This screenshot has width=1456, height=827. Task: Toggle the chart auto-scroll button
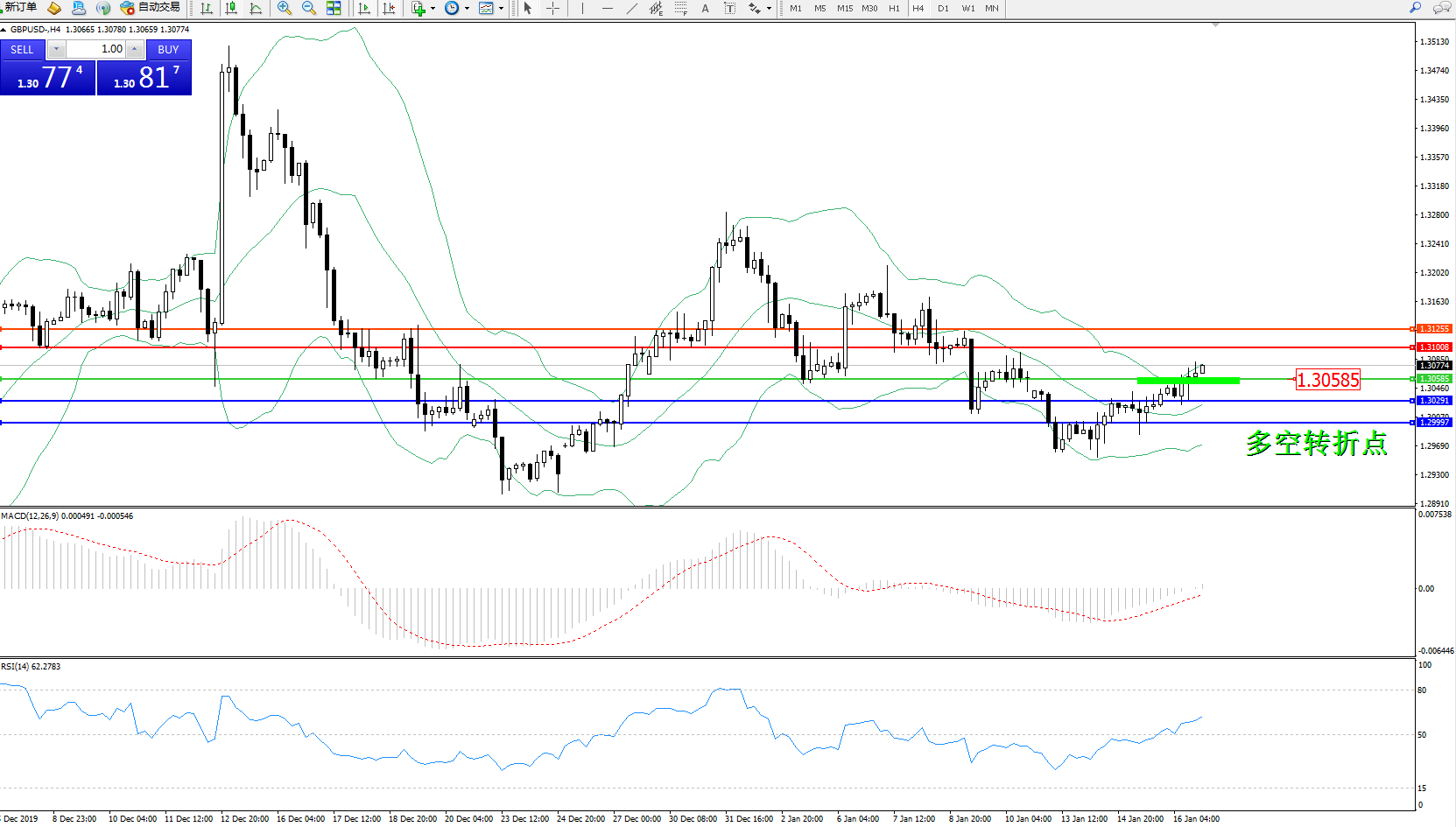click(364, 9)
